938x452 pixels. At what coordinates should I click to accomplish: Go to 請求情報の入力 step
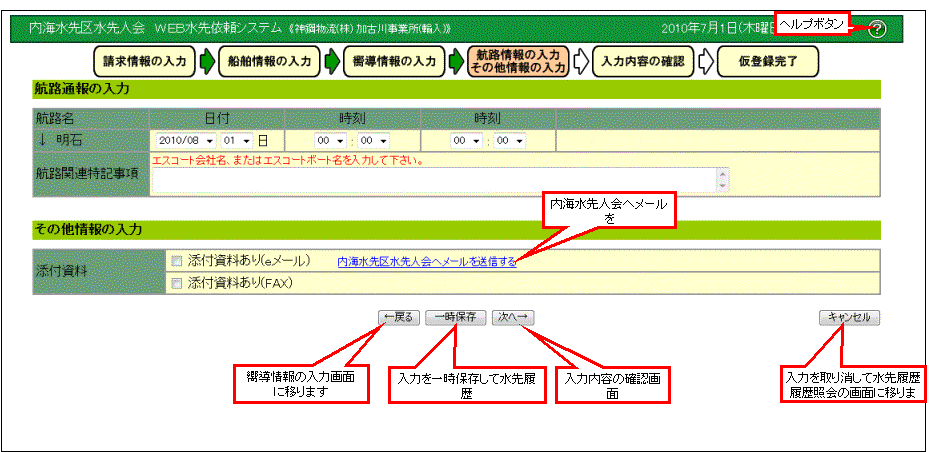pos(145,62)
